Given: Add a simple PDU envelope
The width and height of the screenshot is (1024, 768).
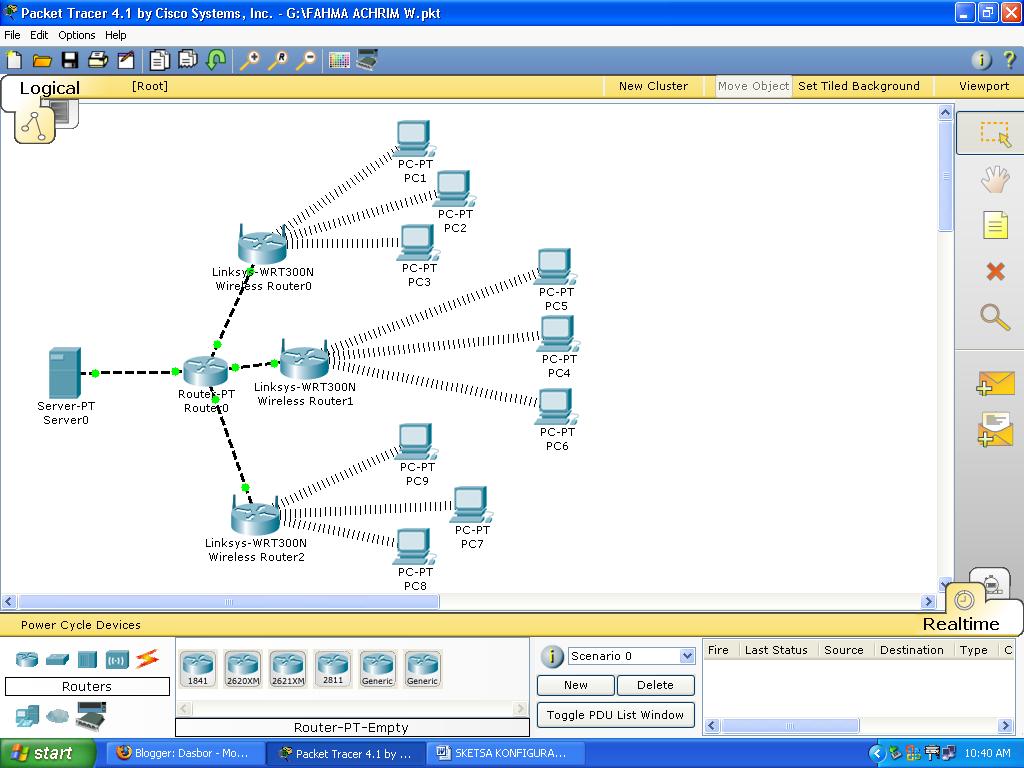Looking at the screenshot, I should pyautogui.click(x=995, y=384).
